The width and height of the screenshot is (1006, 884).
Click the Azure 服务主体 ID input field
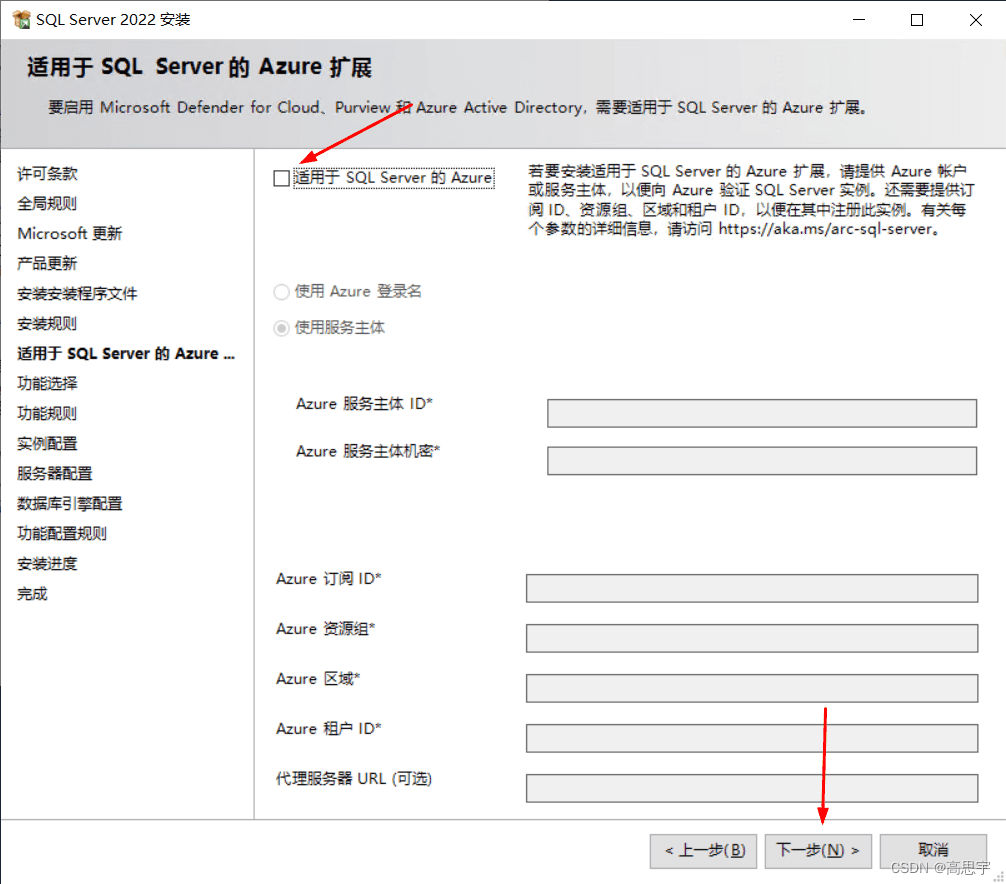[x=762, y=413]
